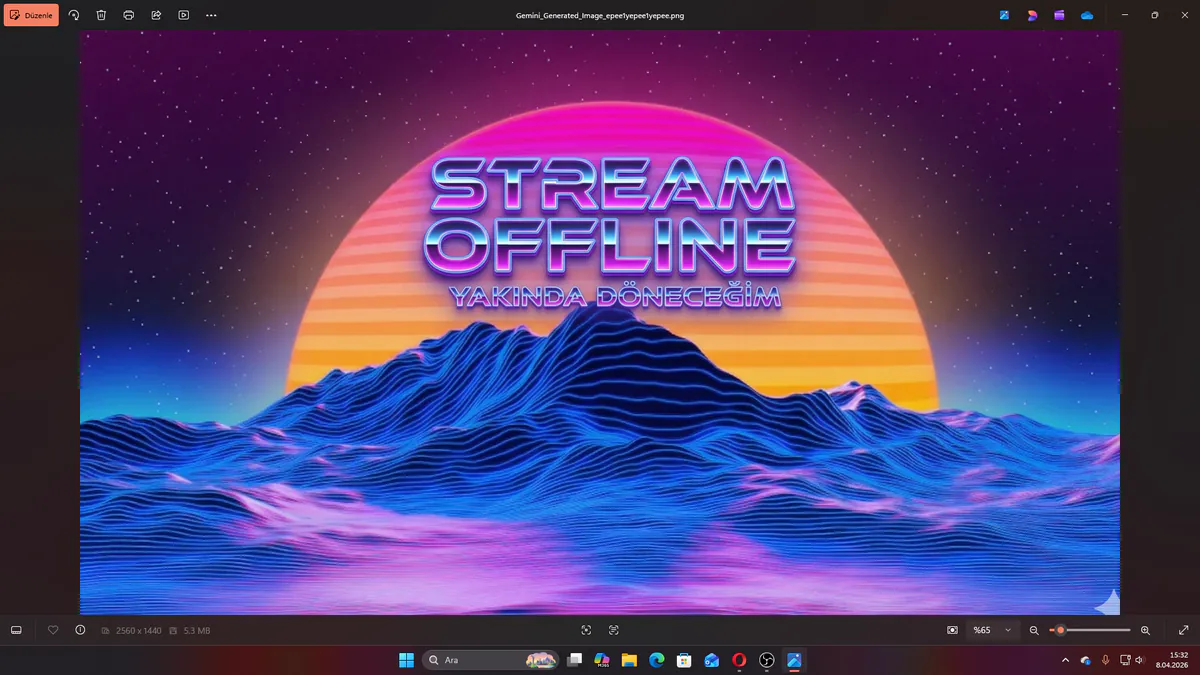
Task: Launch visual search on the image
Action: tap(586, 630)
